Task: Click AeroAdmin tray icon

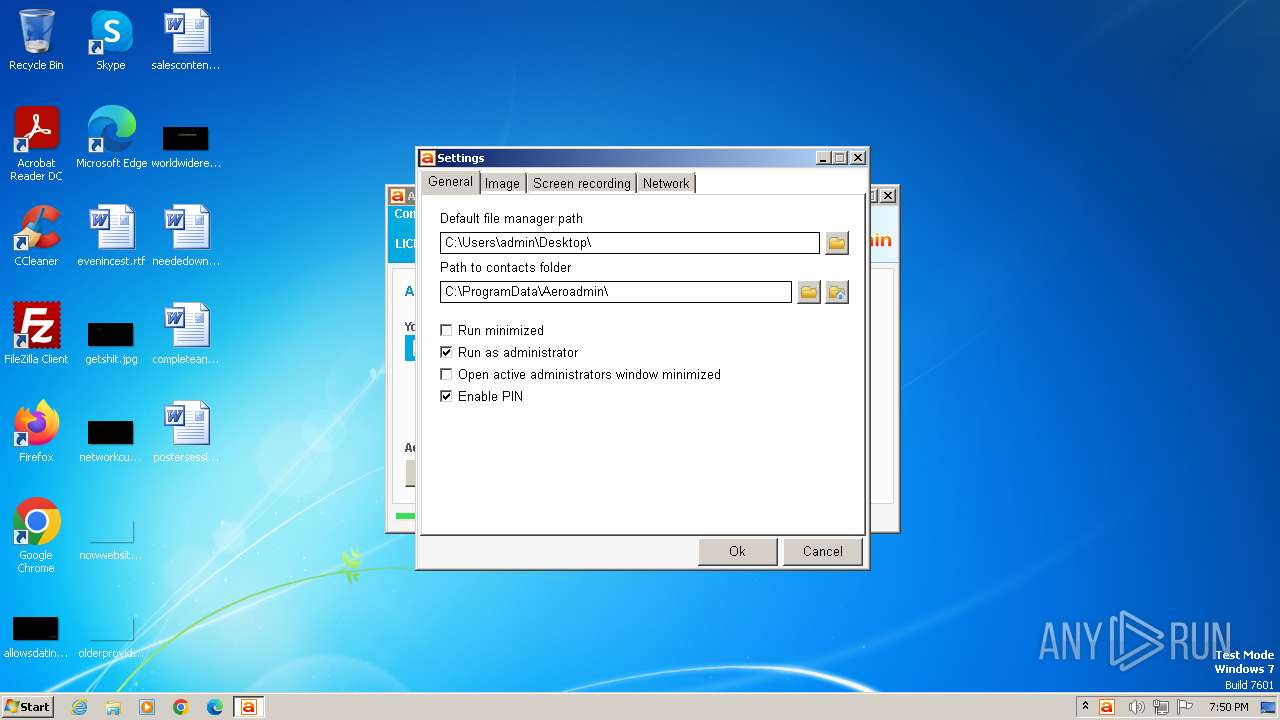Action: click(x=1107, y=707)
